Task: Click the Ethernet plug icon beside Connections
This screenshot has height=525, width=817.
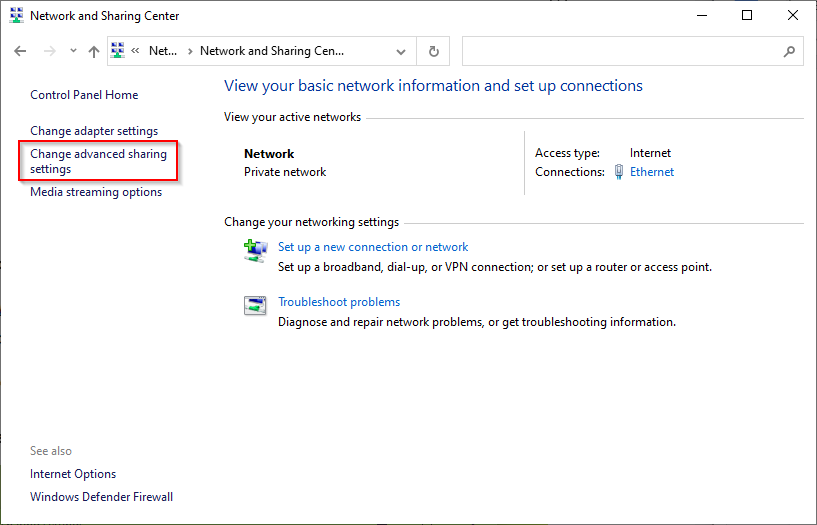Action: (619, 172)
